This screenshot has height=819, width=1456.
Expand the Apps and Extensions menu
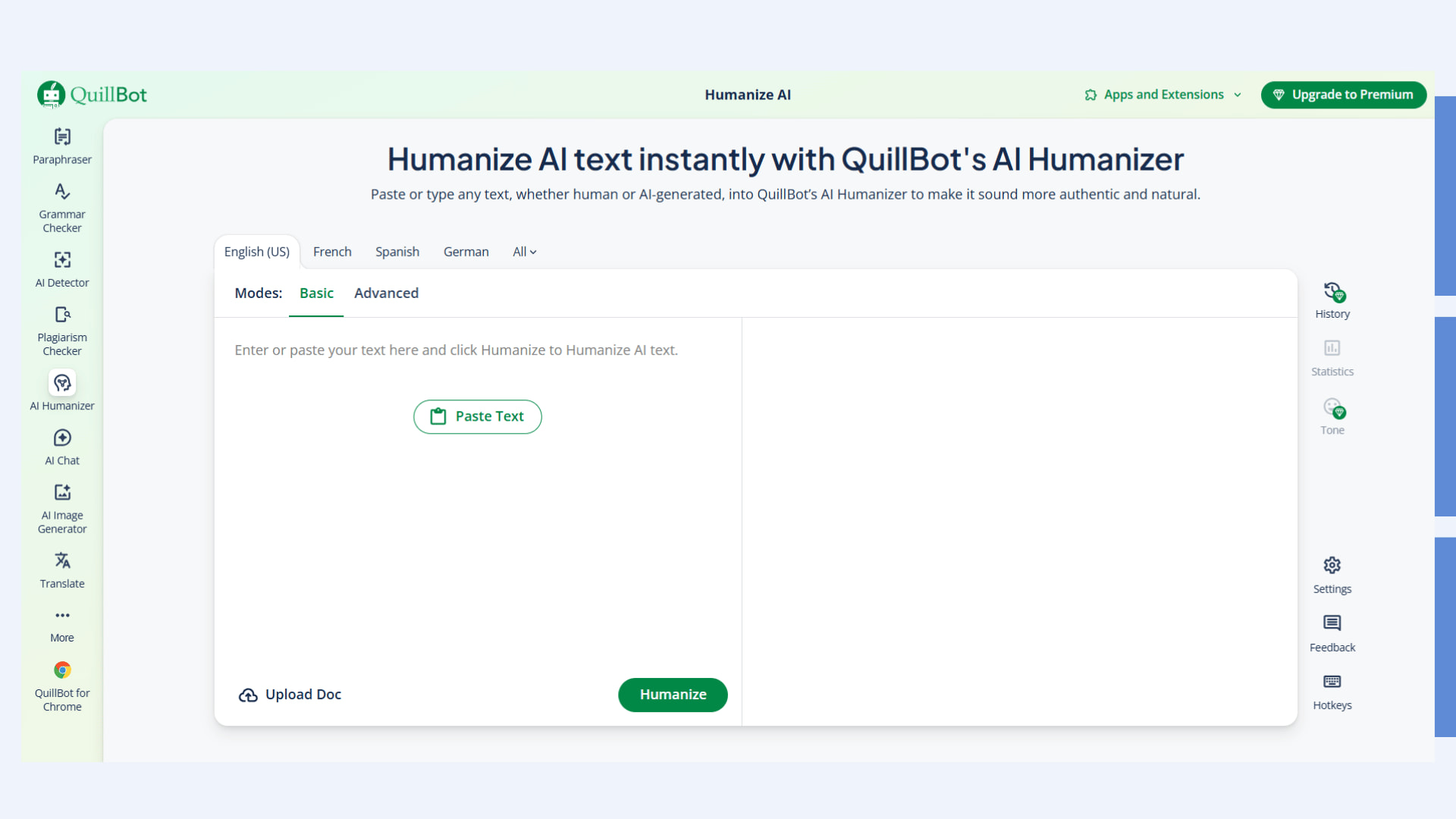pyautogui.click(x=1163, y=94)
